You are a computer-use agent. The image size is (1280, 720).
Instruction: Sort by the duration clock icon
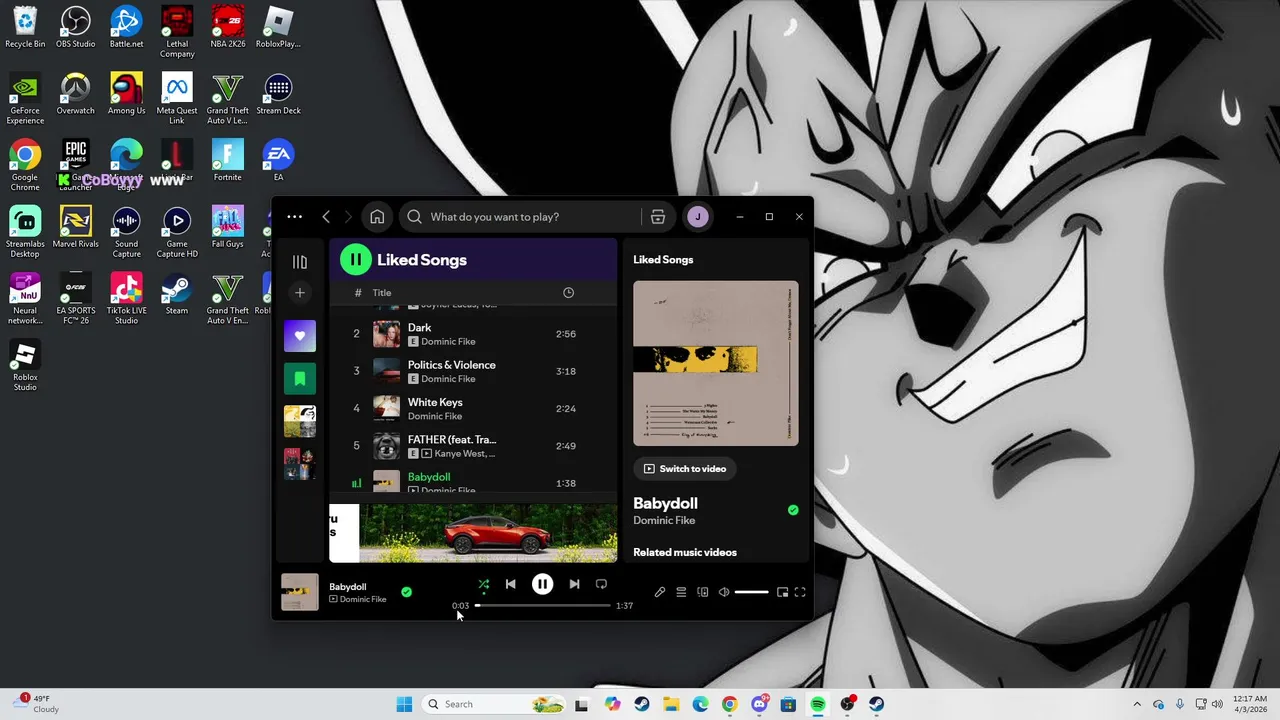coord(568,293)
